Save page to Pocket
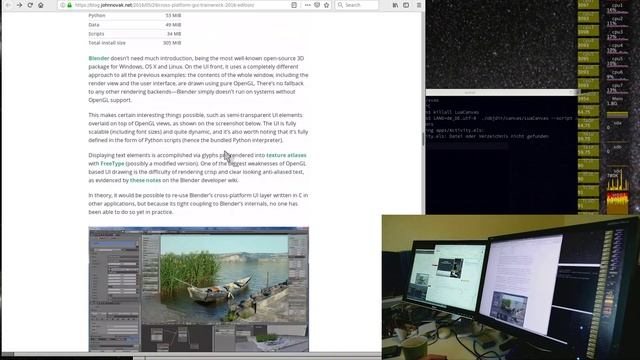This screenshot has height=360, width=640. [x=317, y=5]
